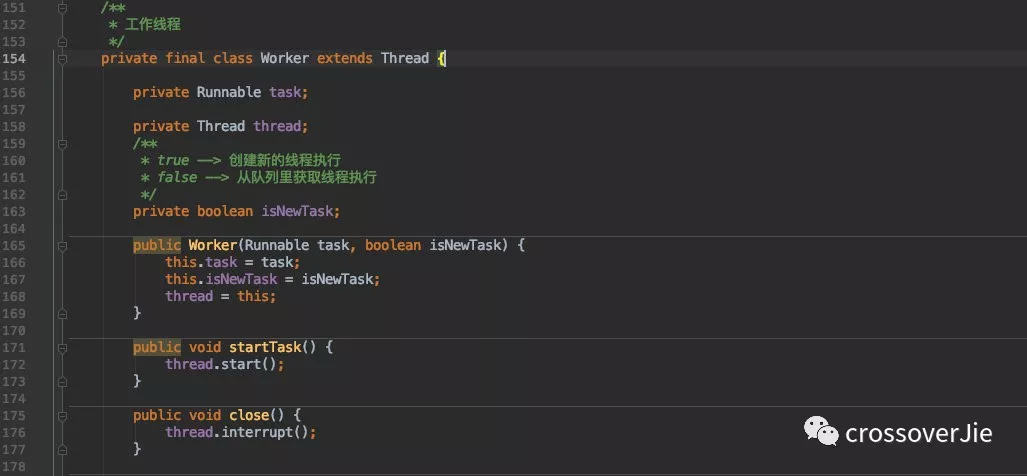
Task: Collapse the doc comment fold at line 151
Action: pyautogui.click(x=62, y=8)
